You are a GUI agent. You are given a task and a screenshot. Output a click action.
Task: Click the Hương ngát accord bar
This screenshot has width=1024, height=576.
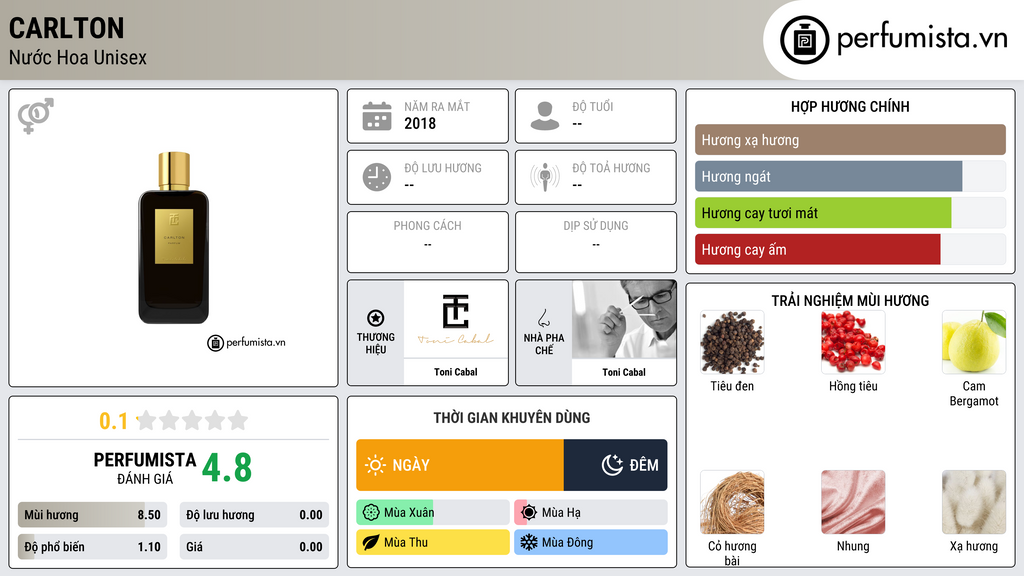850,176
